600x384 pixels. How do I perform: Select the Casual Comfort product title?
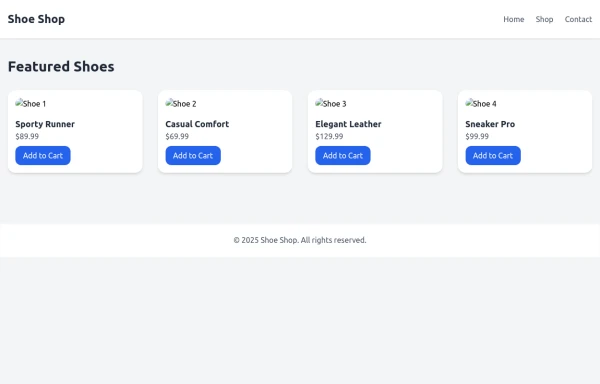point(197,124)
